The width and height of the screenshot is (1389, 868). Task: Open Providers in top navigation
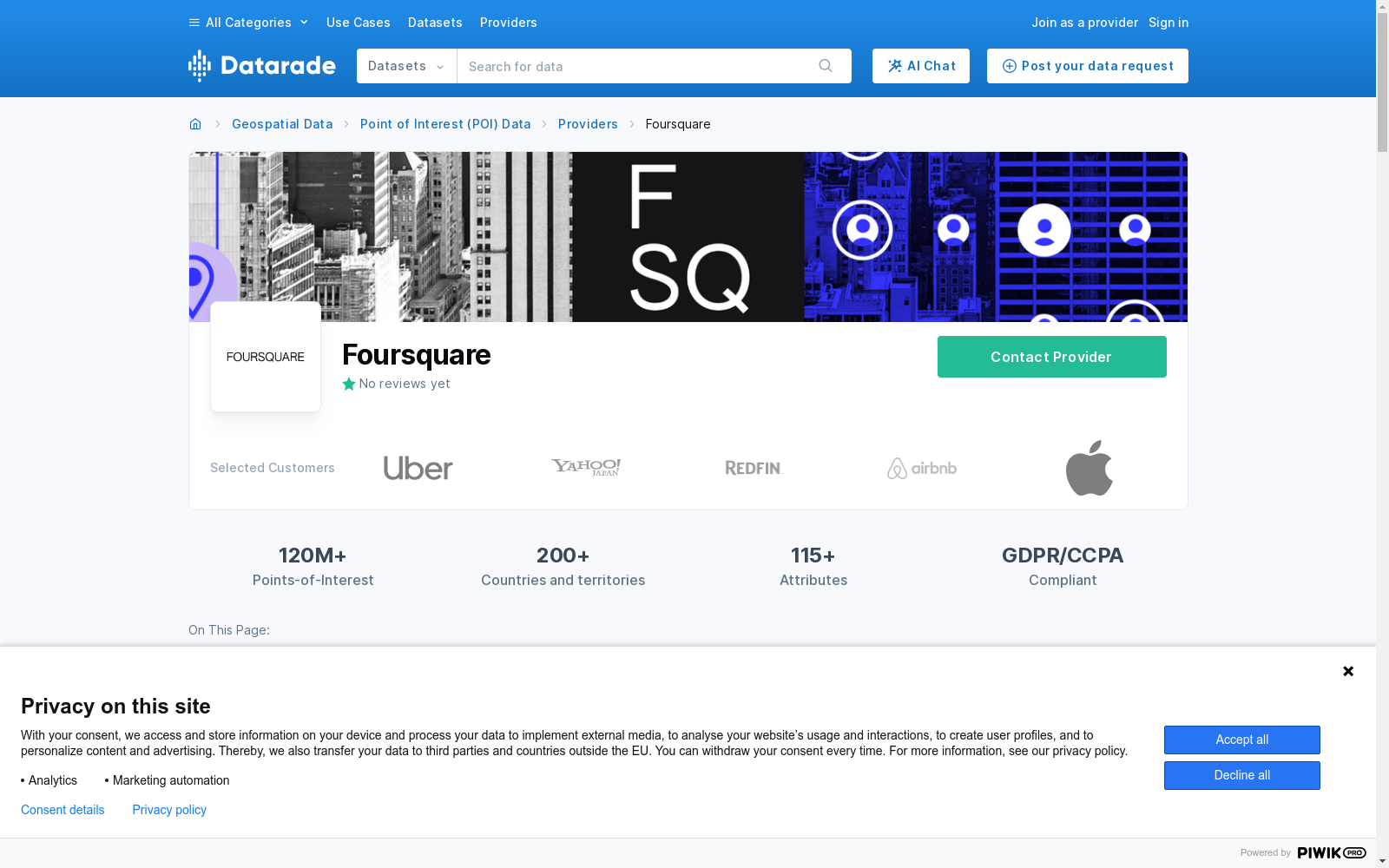pyautogui.click(x=509, y=23)
